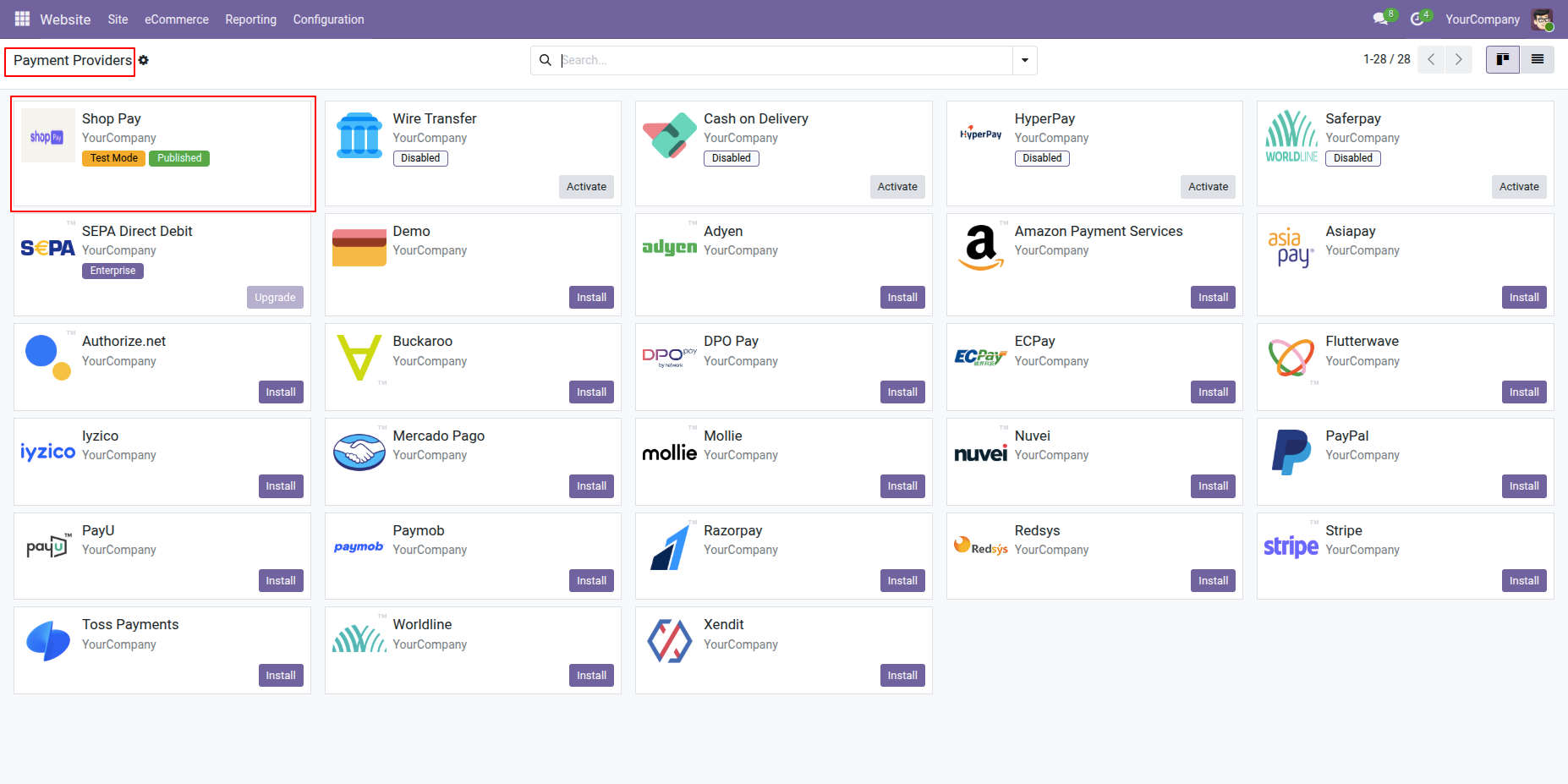
Task: Open the Iyzico provider title
Action: (100, 436)
